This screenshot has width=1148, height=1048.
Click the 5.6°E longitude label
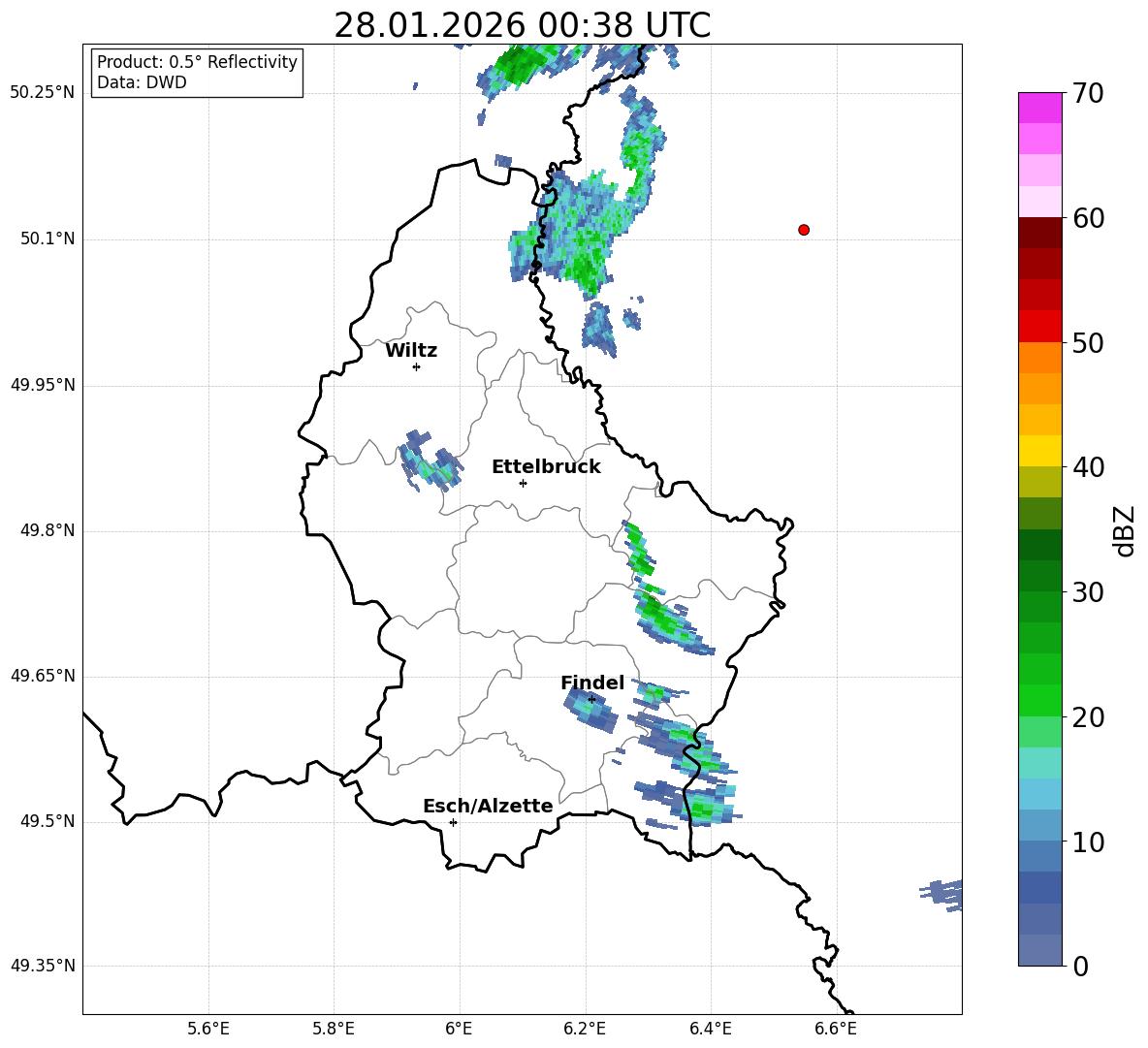click(x=208, y=1029)
